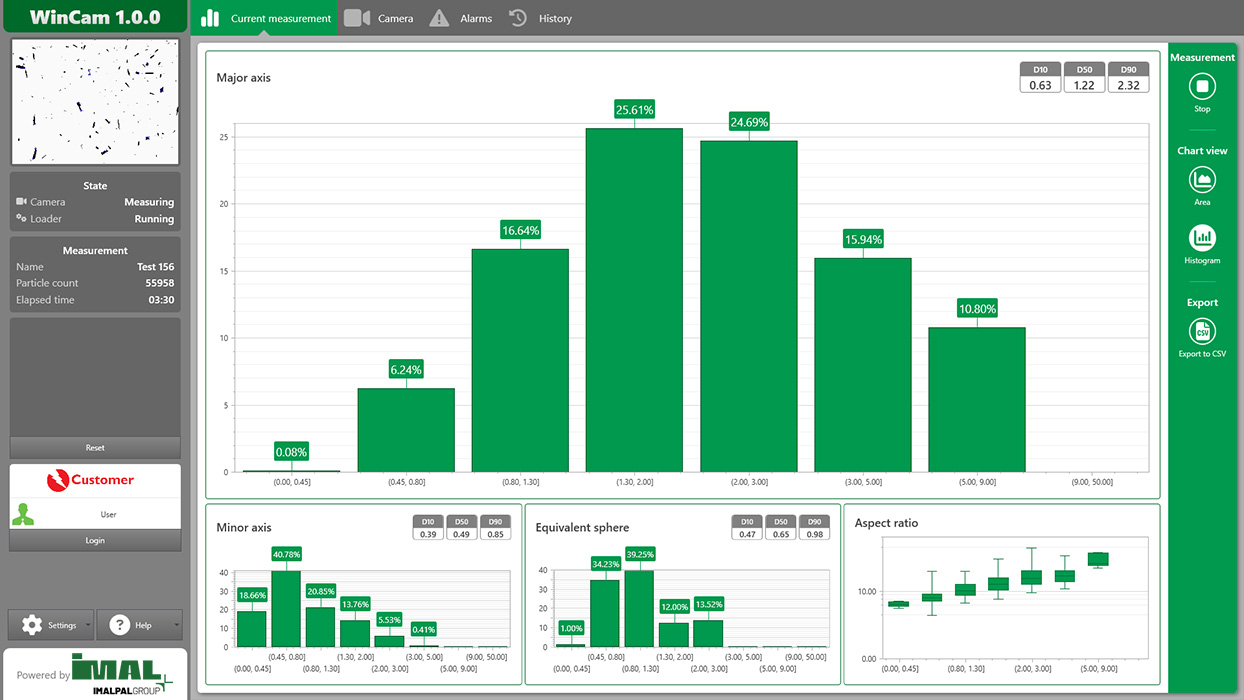
Task: Select the Current measurement tab
Action: 266,18
